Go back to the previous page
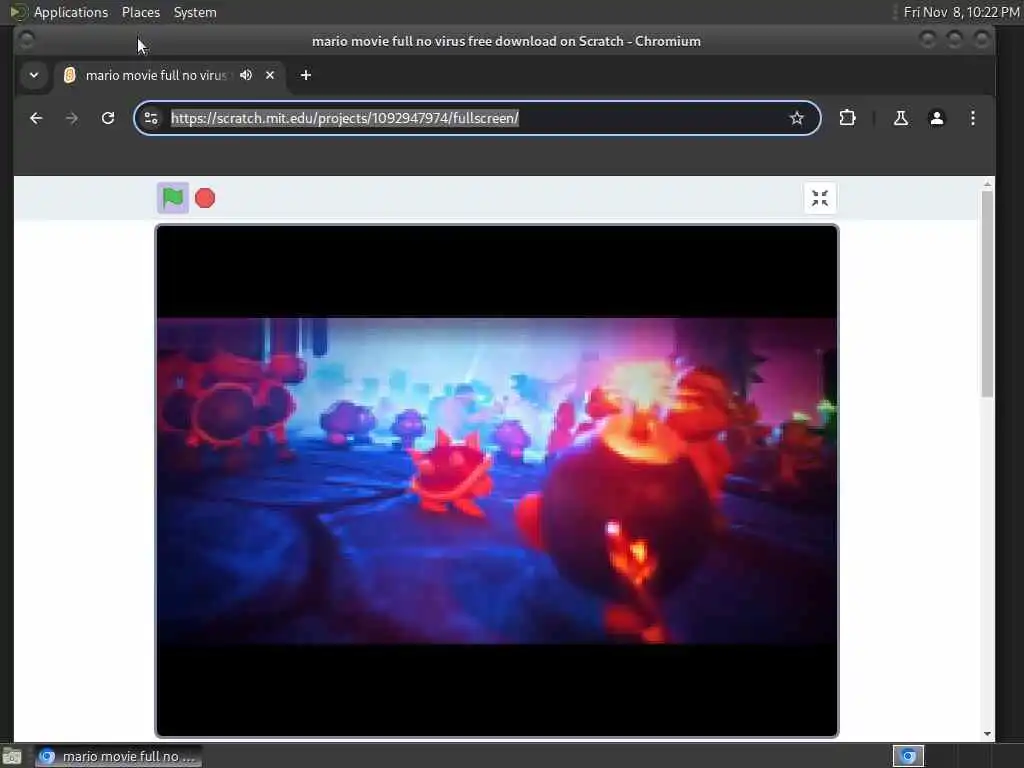Viewport: 1024px width, 768px height. pos(36,118)
